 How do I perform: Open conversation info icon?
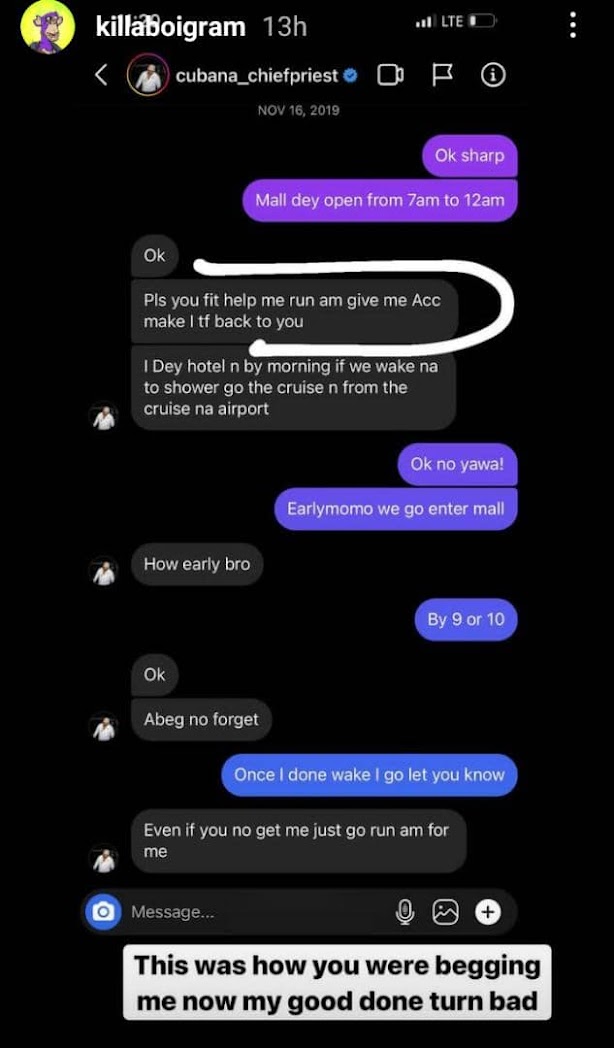pyautogui.click(x=493, y=76)
